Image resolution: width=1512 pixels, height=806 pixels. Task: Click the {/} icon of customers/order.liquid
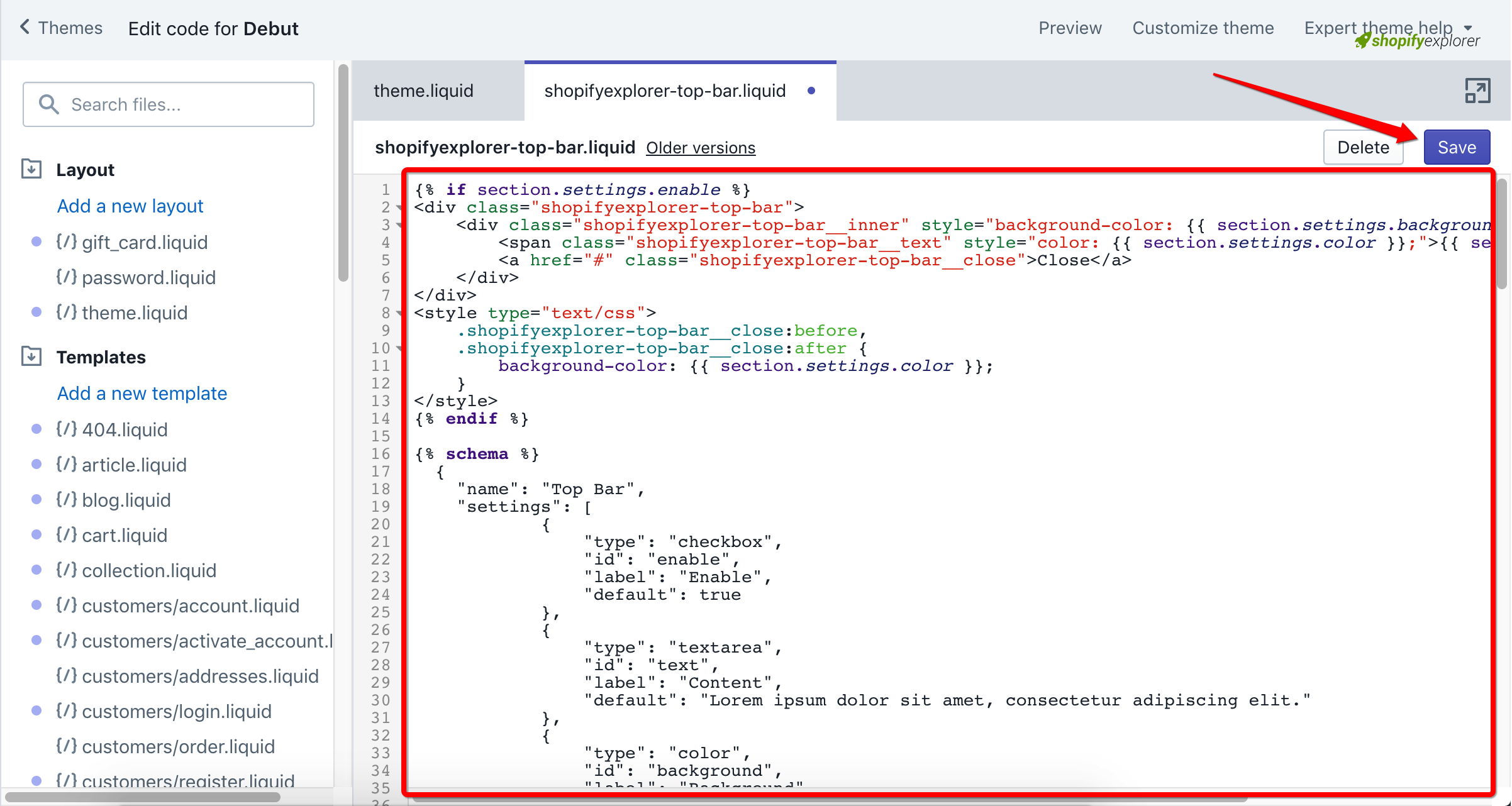pyautogui.click(x=66, y=746)
